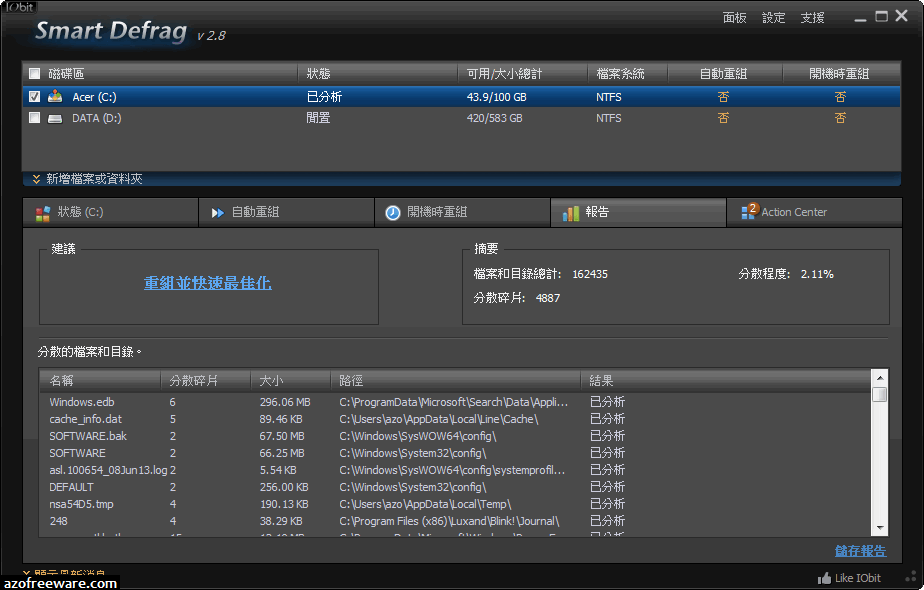The height and width of the screenshot is (590, 924).
Task: Sort fragmented list by 名稱 header
Action: (100, 381)
